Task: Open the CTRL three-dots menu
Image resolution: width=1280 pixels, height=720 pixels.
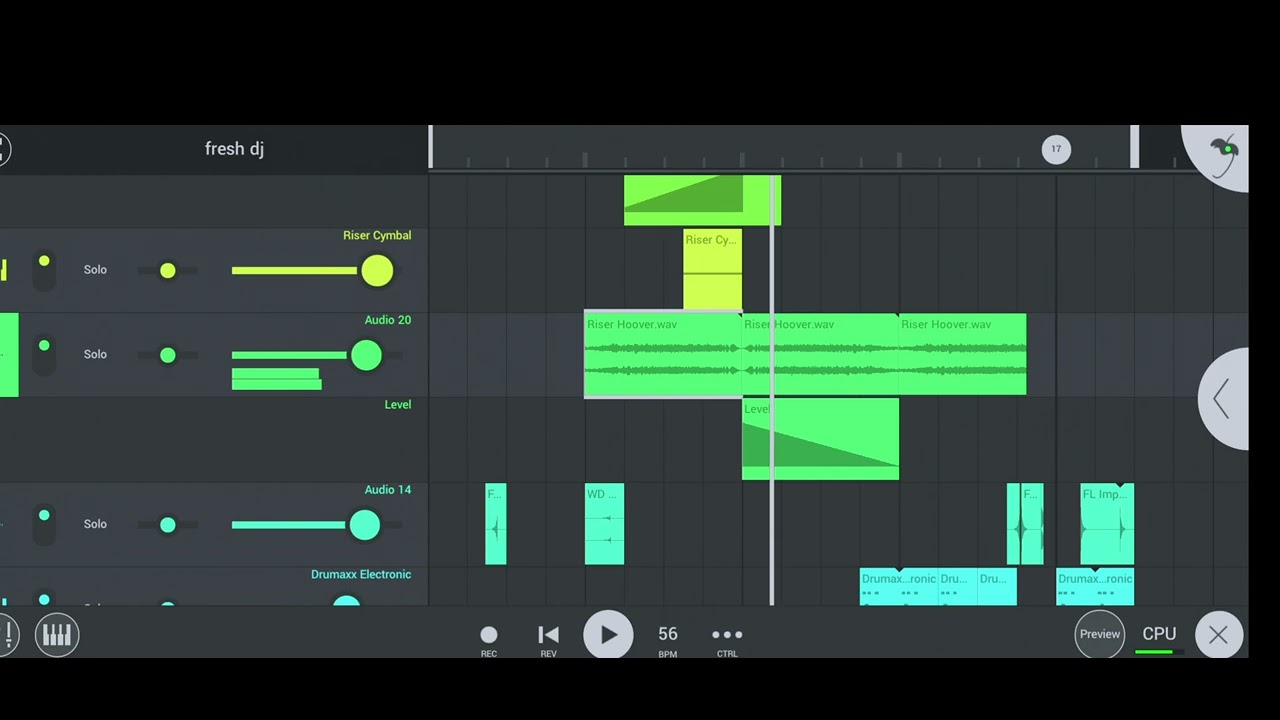Action: tap(727, 640)
